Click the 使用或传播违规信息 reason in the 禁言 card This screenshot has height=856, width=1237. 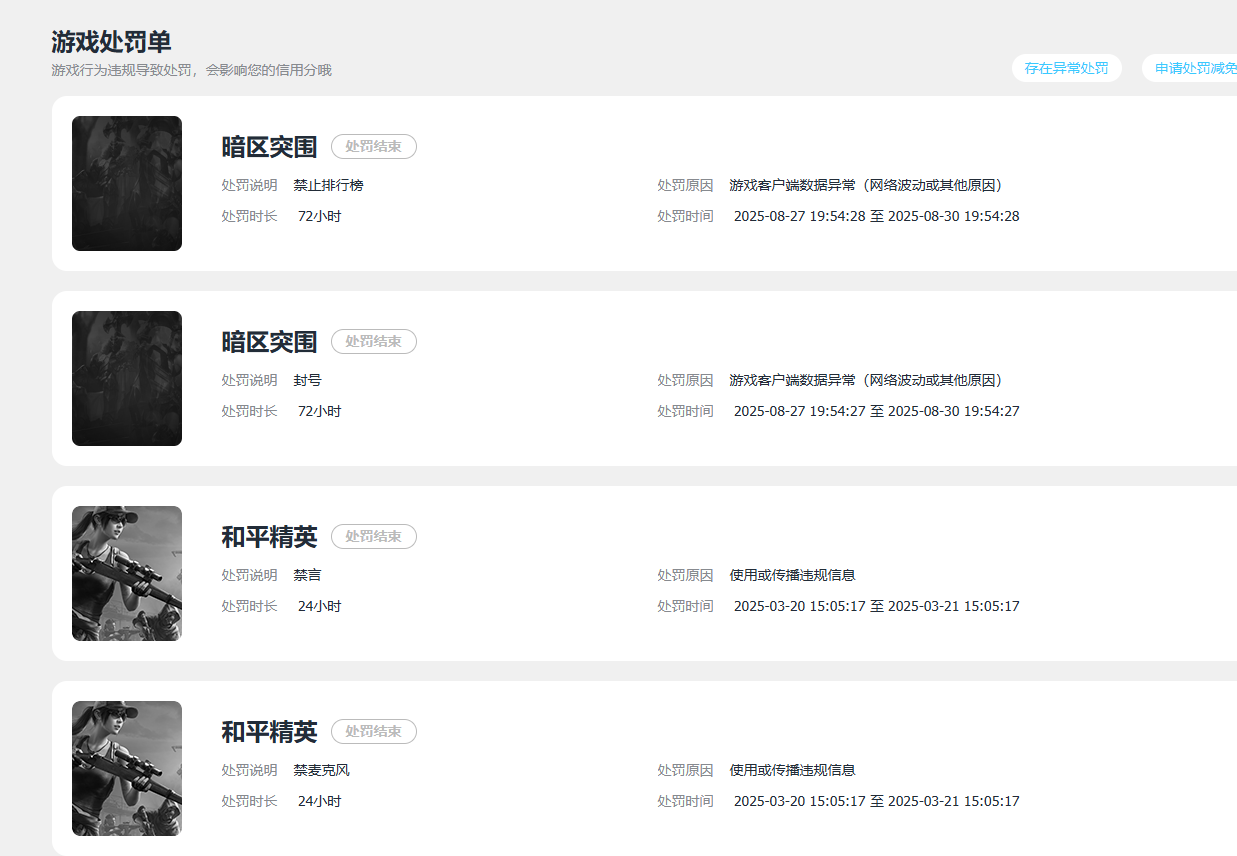pos(792,575)
